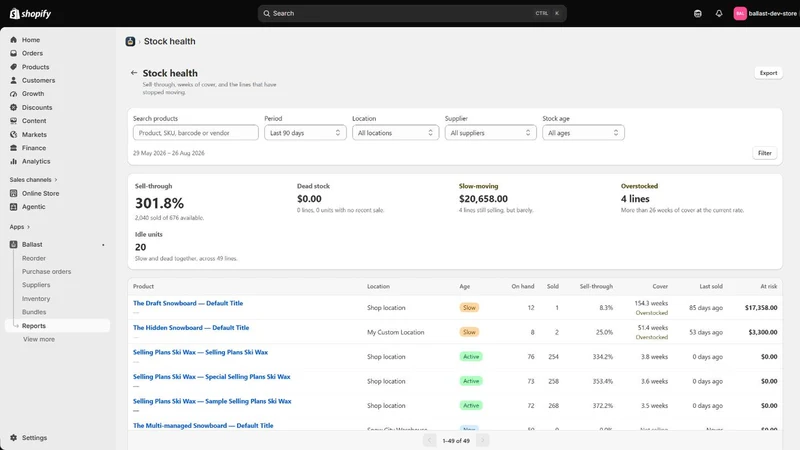This screenshot has width=800, height=450.
Task: Click the Ballast breadcrumb app icon
Action: point(130,41)
